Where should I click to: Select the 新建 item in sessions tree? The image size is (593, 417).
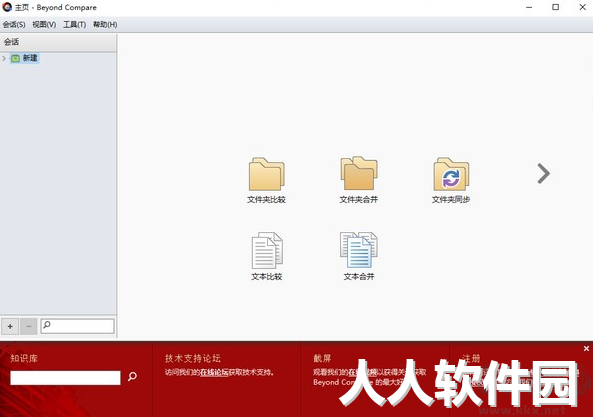[30, 58]
